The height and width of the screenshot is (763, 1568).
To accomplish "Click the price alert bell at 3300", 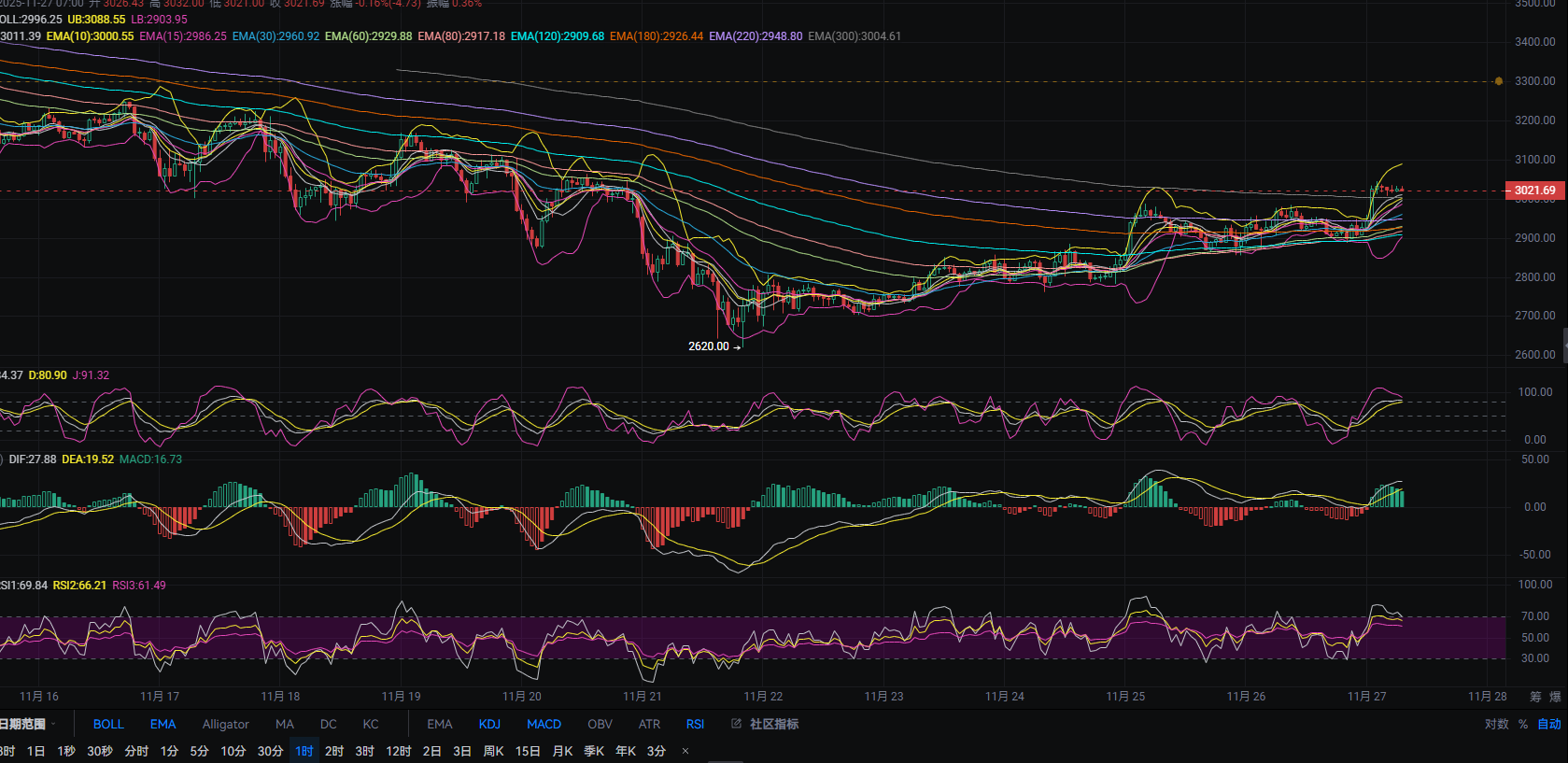I will click(1499, 81).
